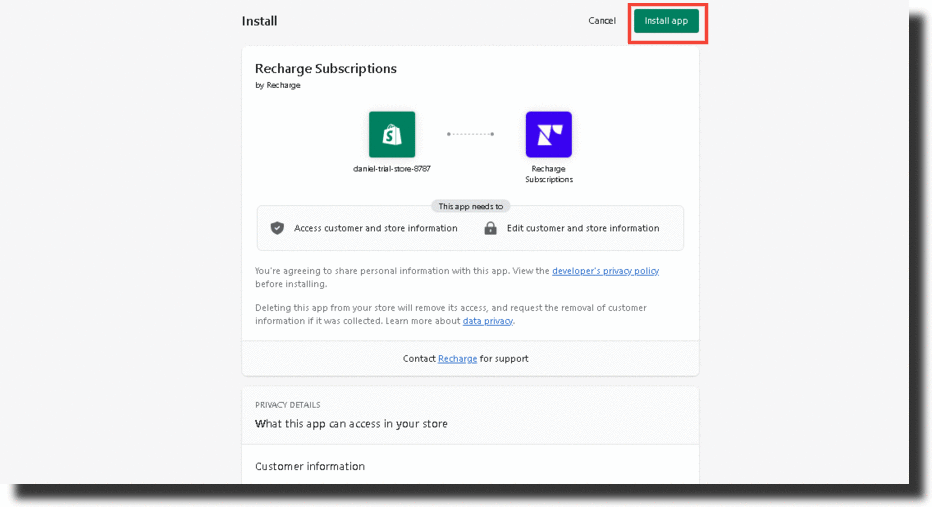Select the 'Install' page heading
Image resolution: width=932 pixels, height=507 pixels.
point(259,21)
